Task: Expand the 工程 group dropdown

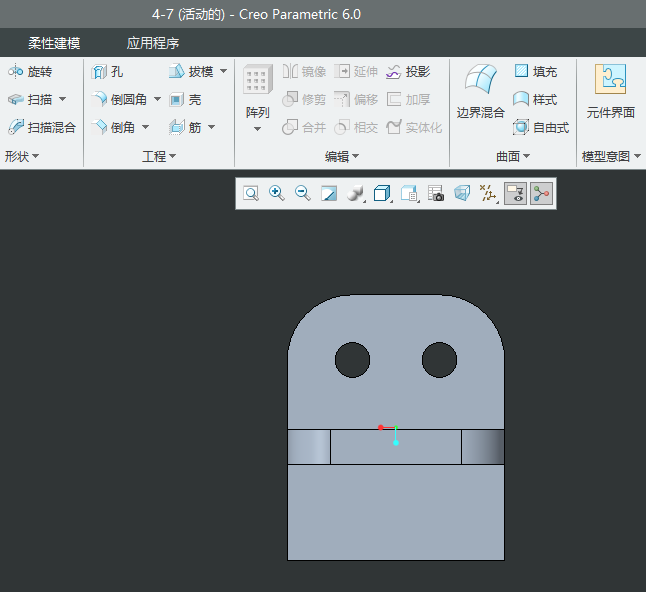Action: tap(172, 157)
